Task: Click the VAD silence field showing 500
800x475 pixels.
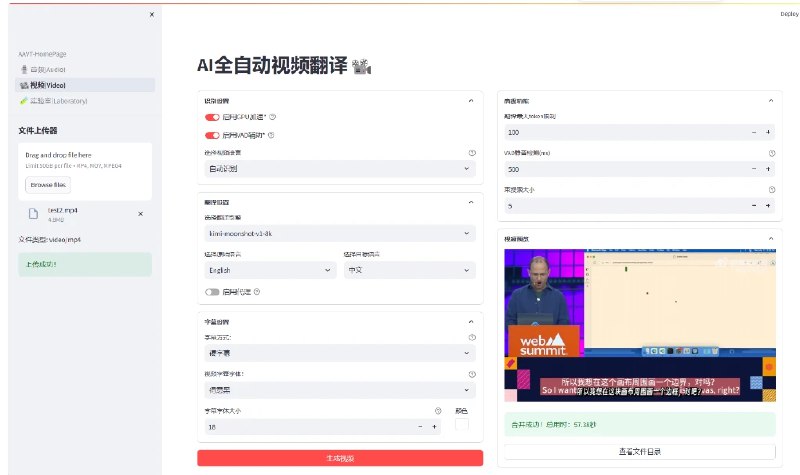Action: point(626,169)
